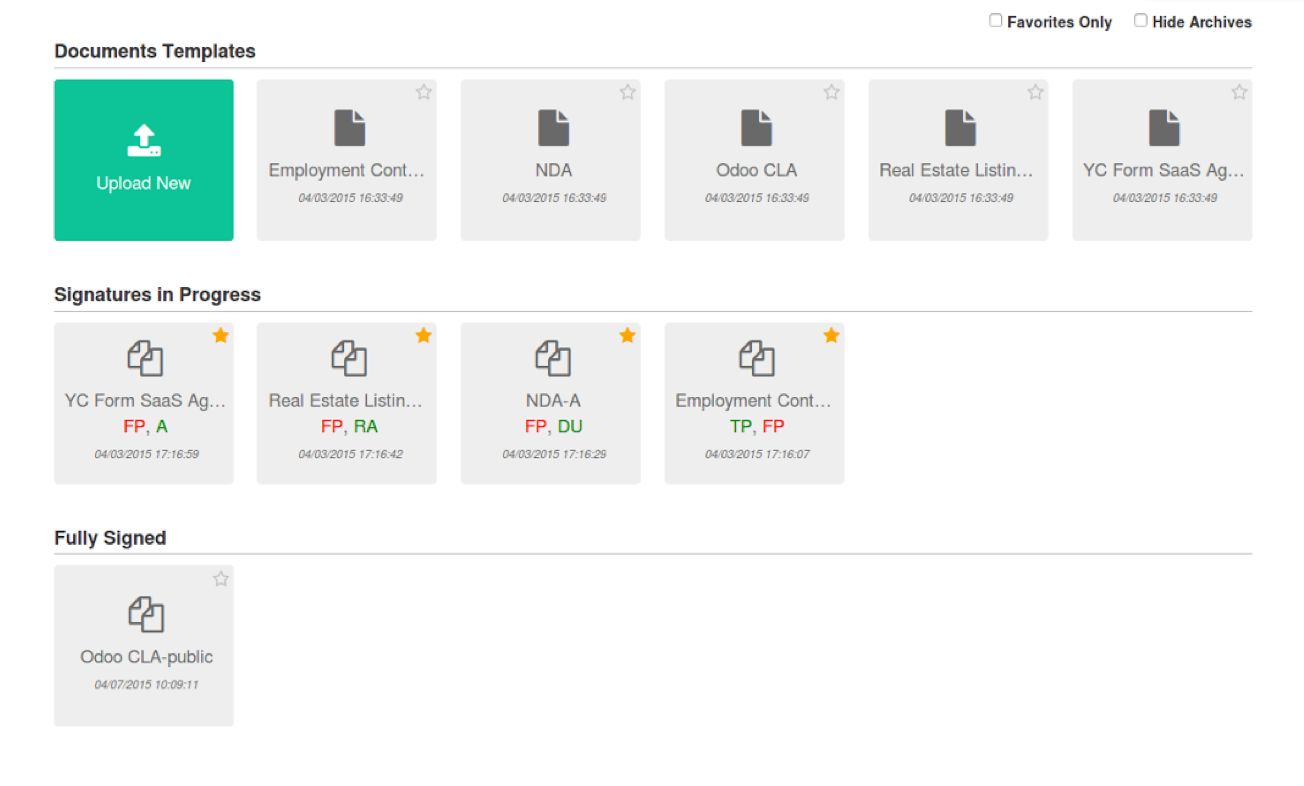Click the Upload New template tile
This screenshot has width=1304, height=786.
144,160
